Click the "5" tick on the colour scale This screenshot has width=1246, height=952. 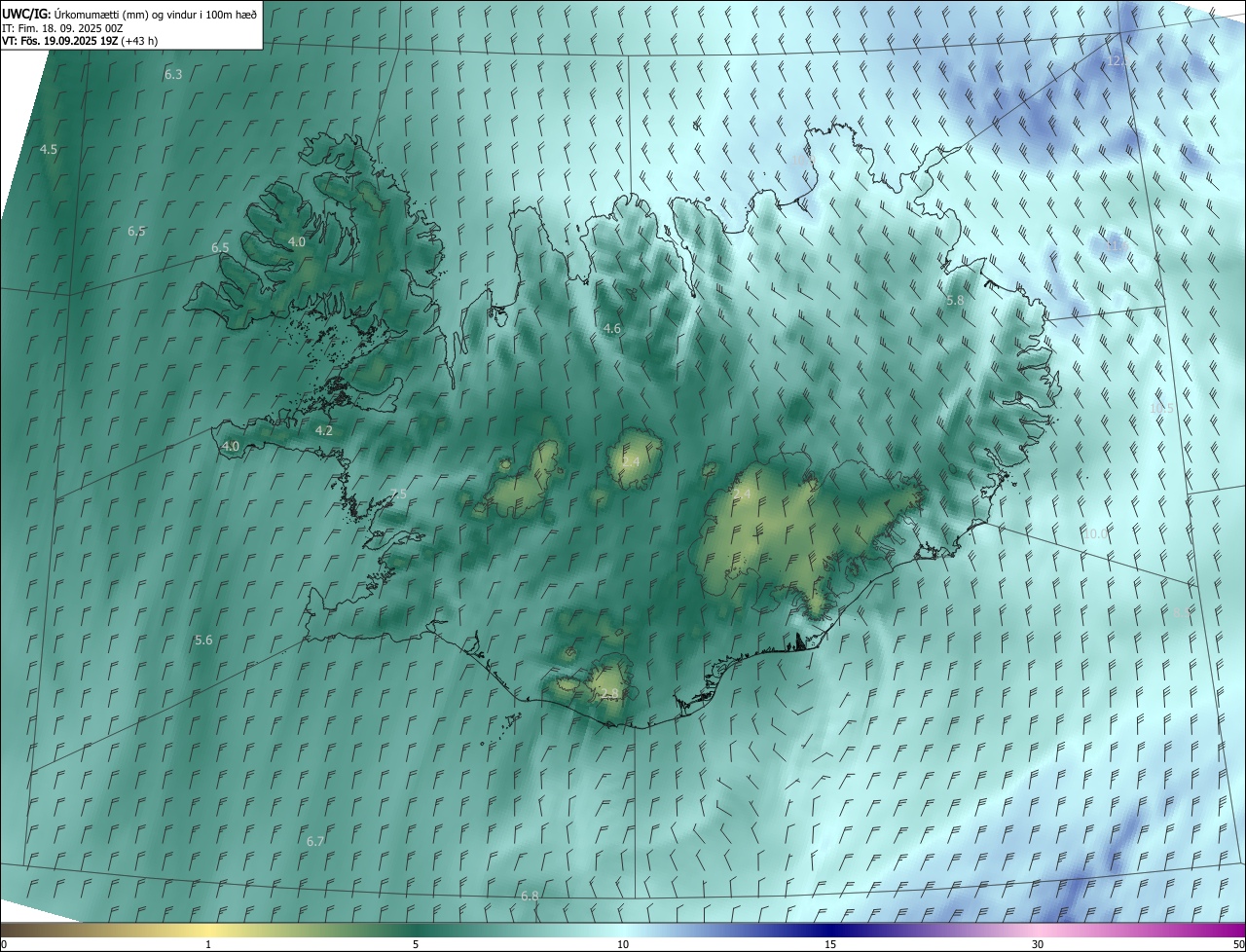tap(416, 945)
